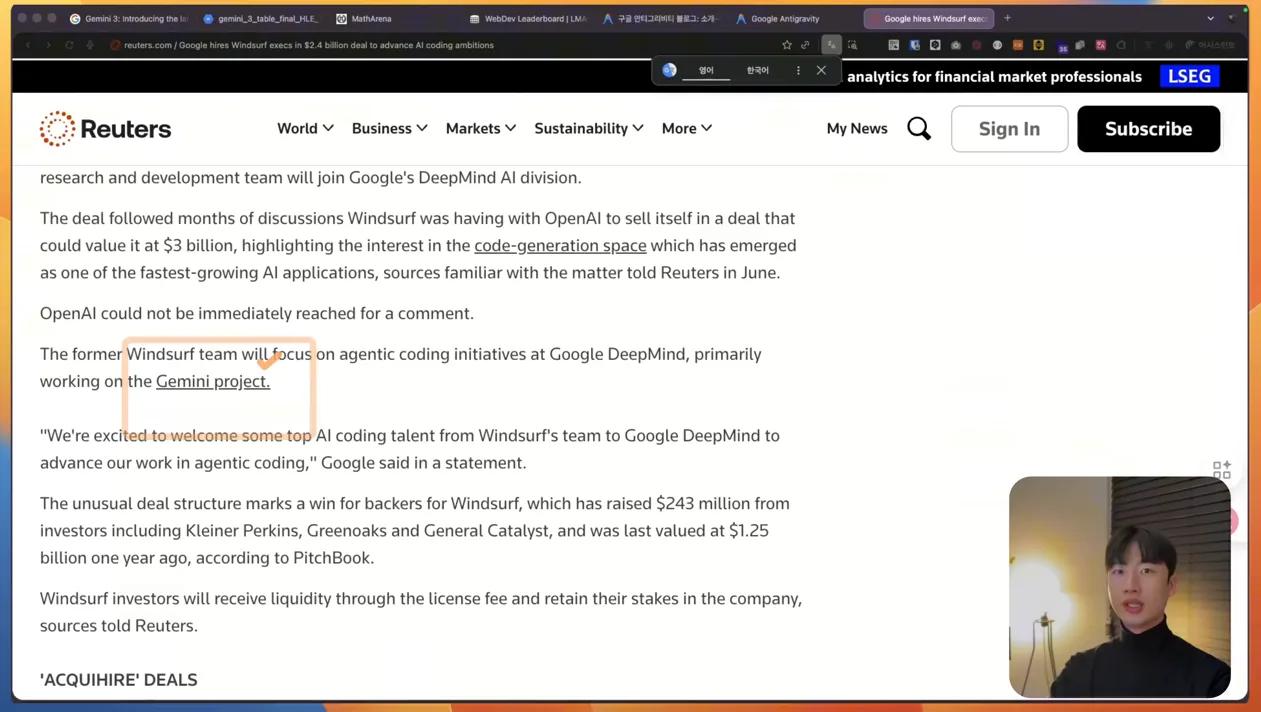Click the QR code extension icon
Image resolution: width=1261 pixels, height=712 pixels.
(894, 45)
